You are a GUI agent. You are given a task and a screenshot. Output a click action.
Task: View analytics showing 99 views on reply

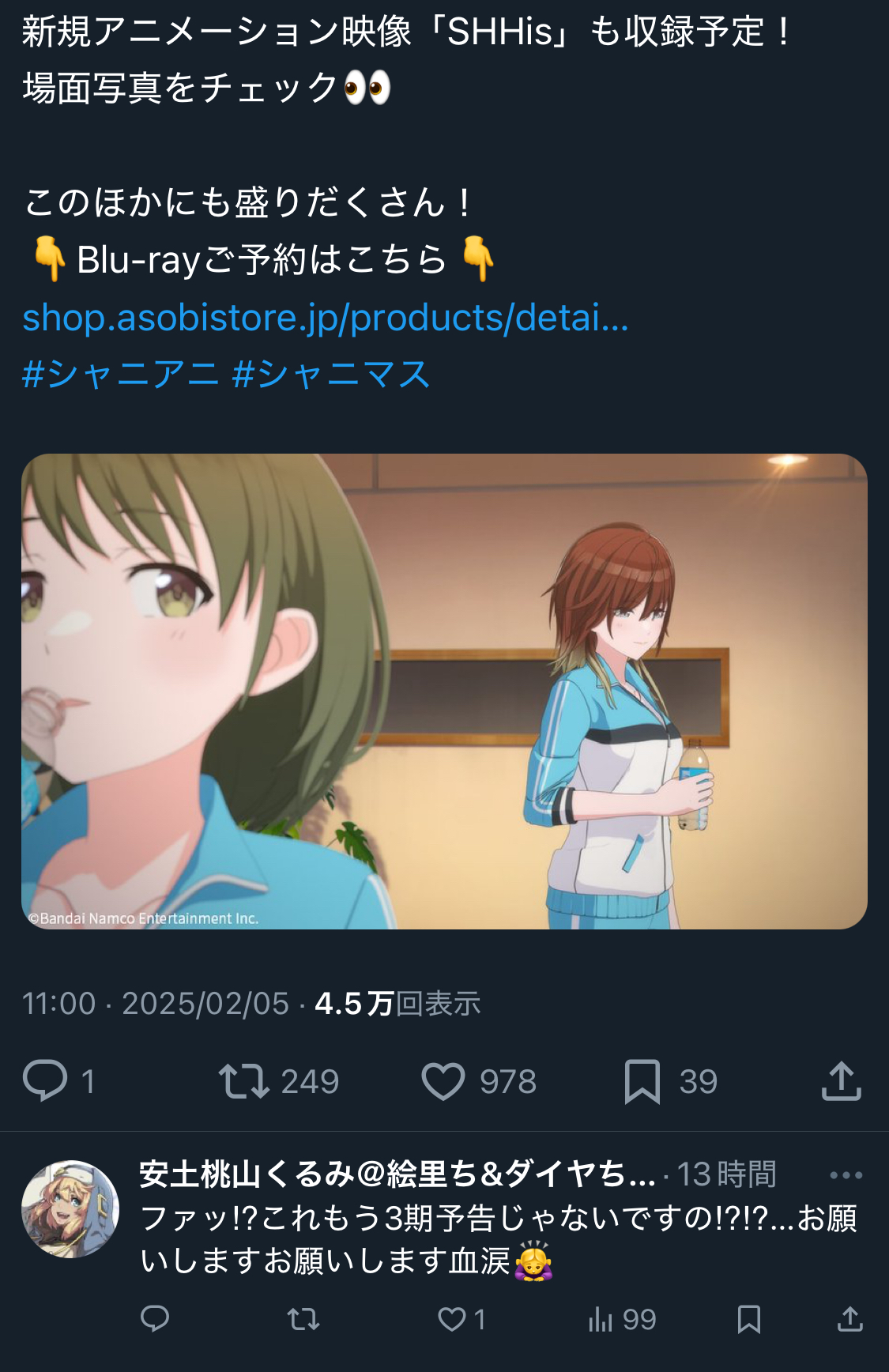[622, 1319]
